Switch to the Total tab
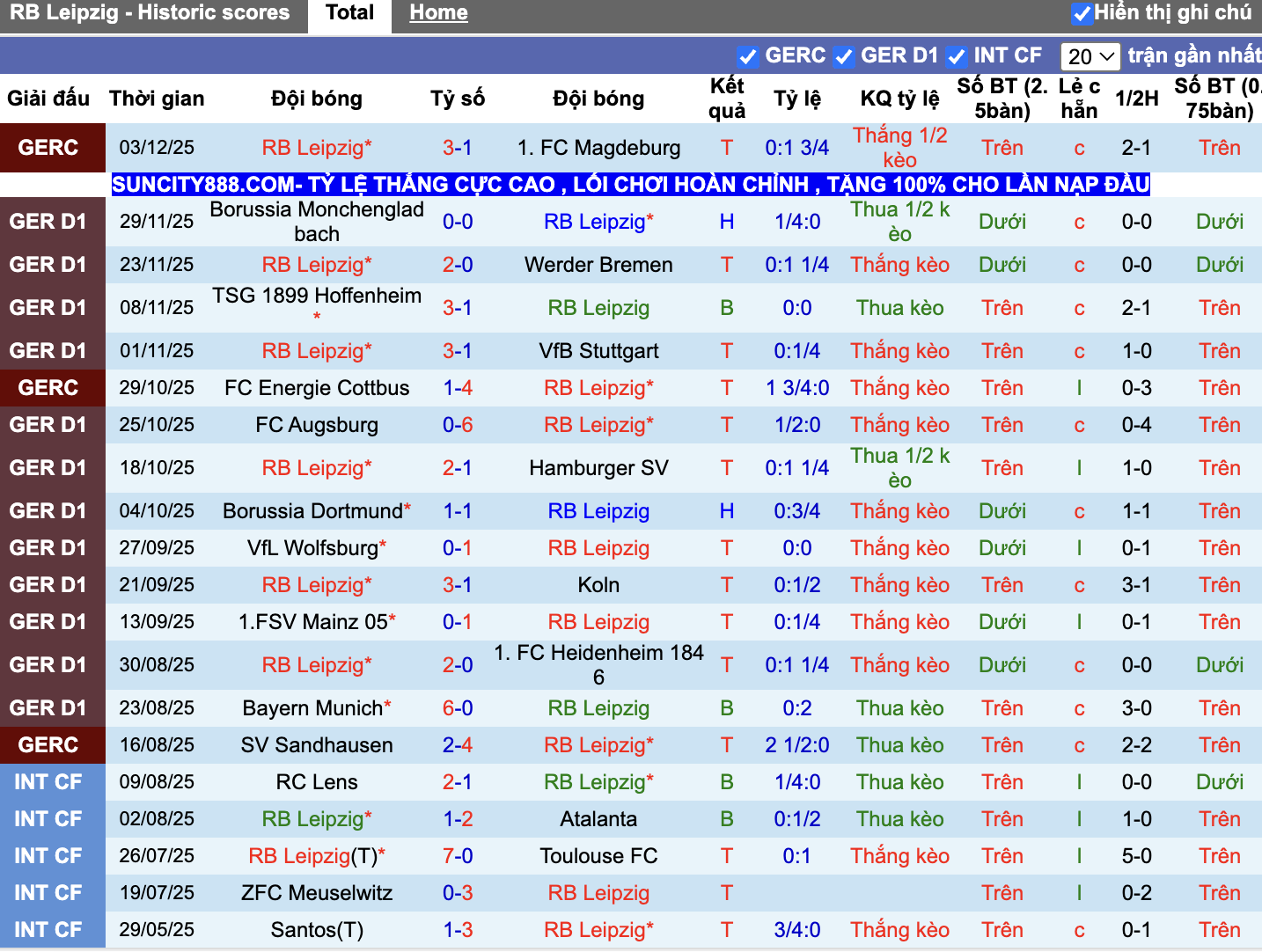The image size is (1262, 952). point(349,13)
